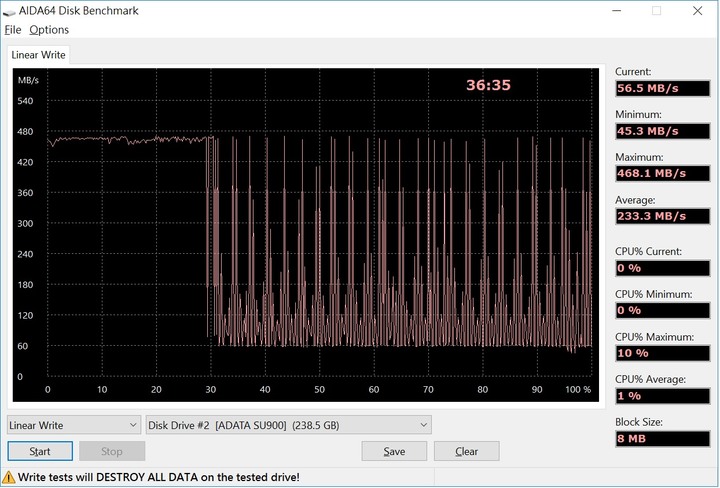Click the 540 label on vertical axis
The image size is (720, 488).
tap(25, 101)
